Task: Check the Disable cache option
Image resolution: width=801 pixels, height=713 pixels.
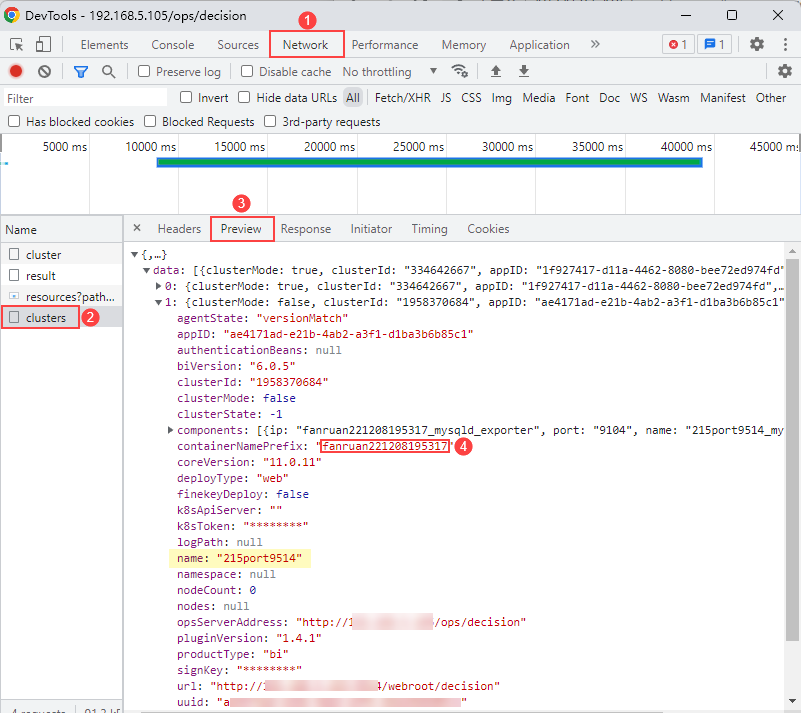Action: tap(247, 72)
